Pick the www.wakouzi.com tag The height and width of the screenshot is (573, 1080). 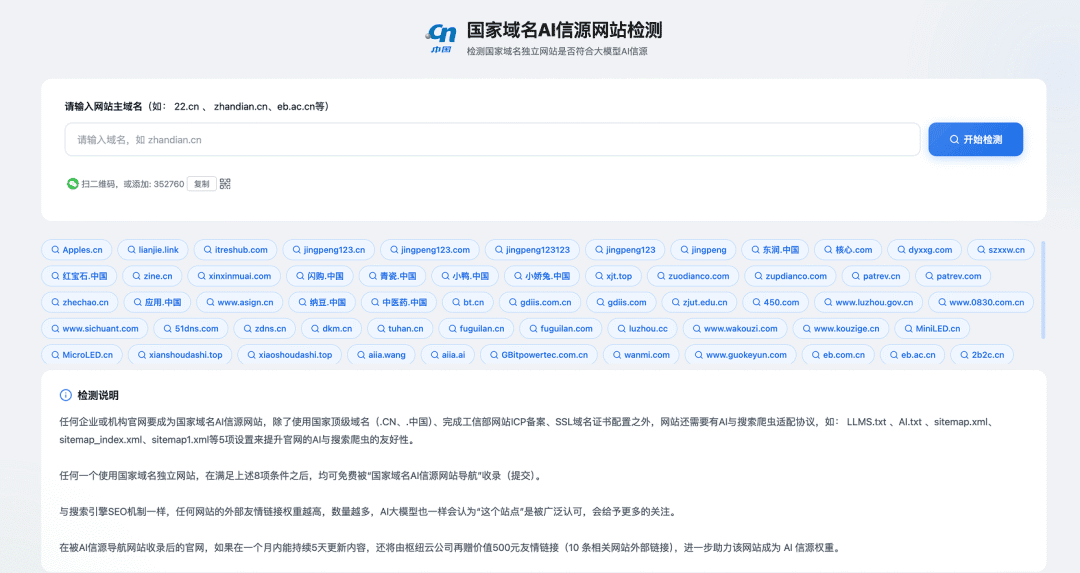coord(735,329)
